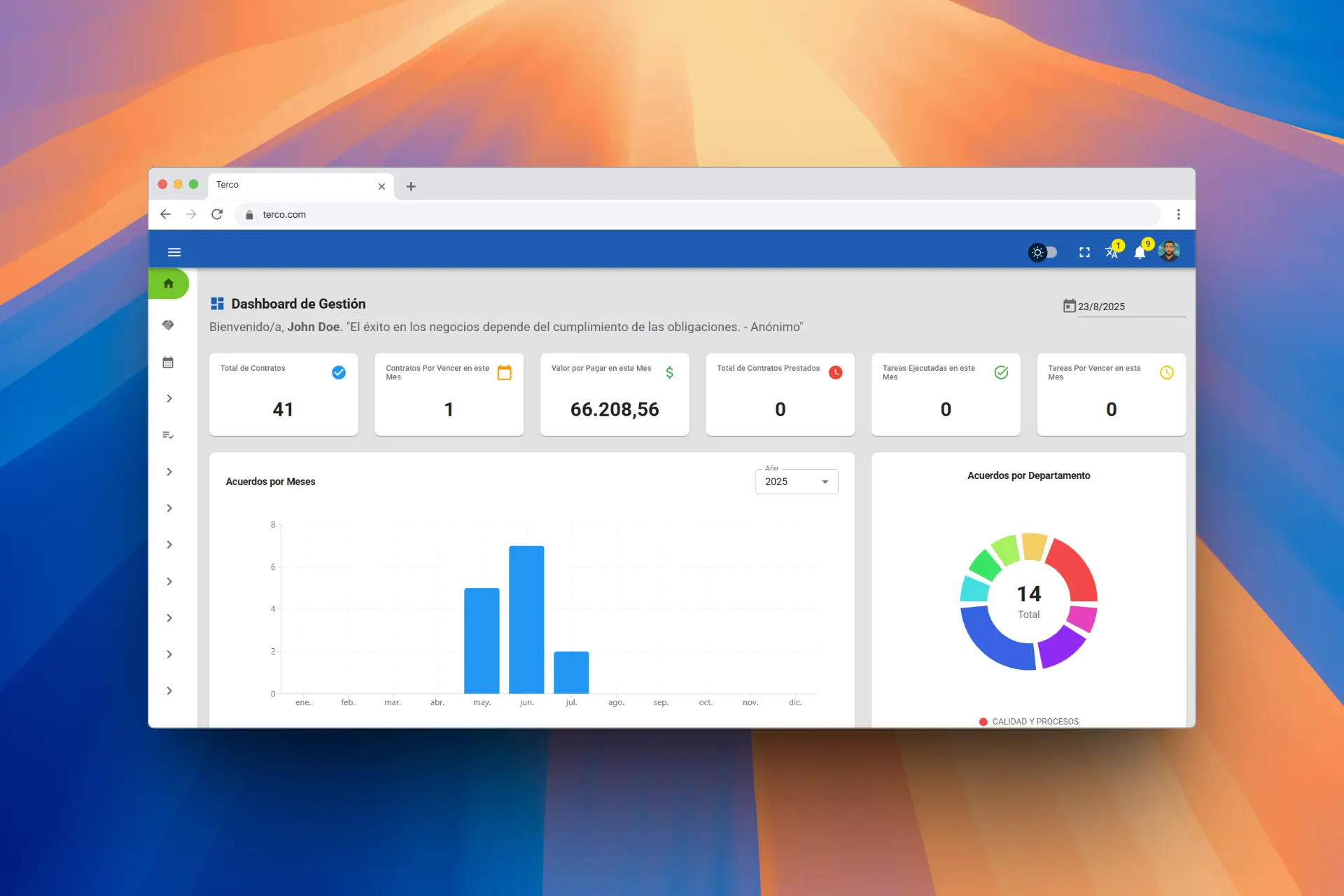This screenshot has width=1344, height=896.
Task: Click the John Doe welcome text
Action: pyautogui.click(x=313, y=327)
